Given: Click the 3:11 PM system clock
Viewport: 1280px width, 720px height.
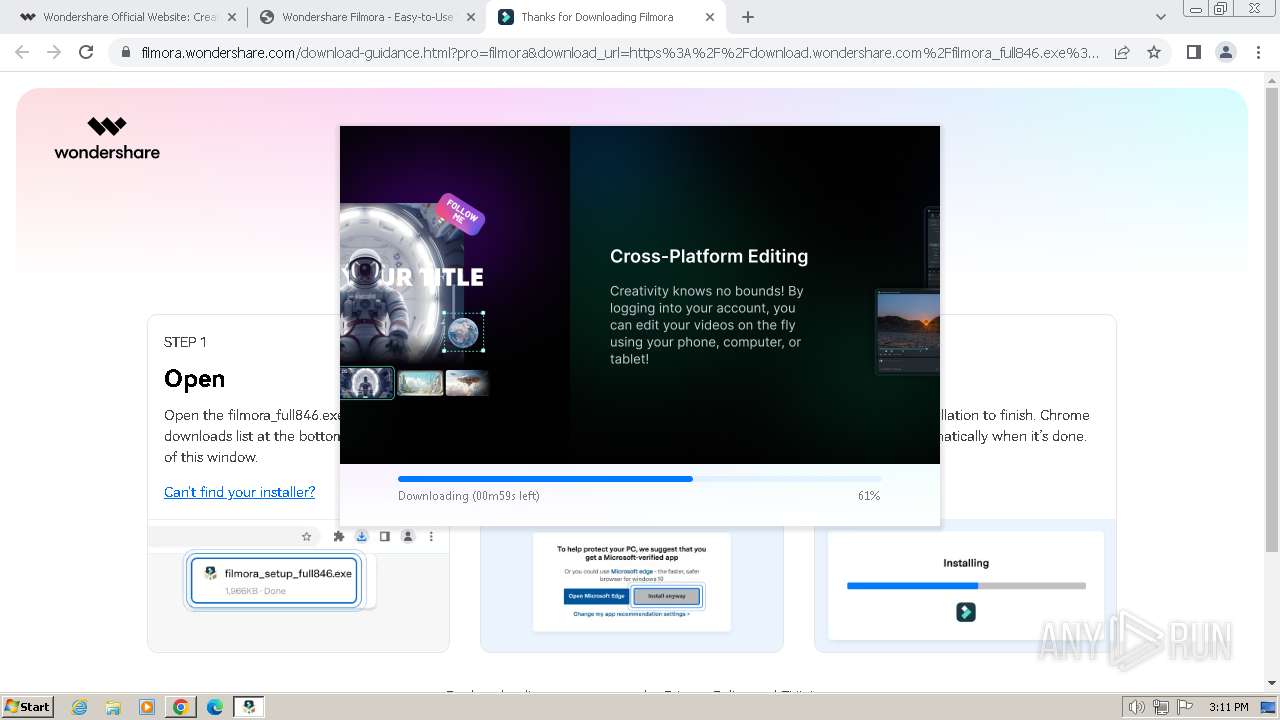Looking at the screenshot, I should 1228,707.
